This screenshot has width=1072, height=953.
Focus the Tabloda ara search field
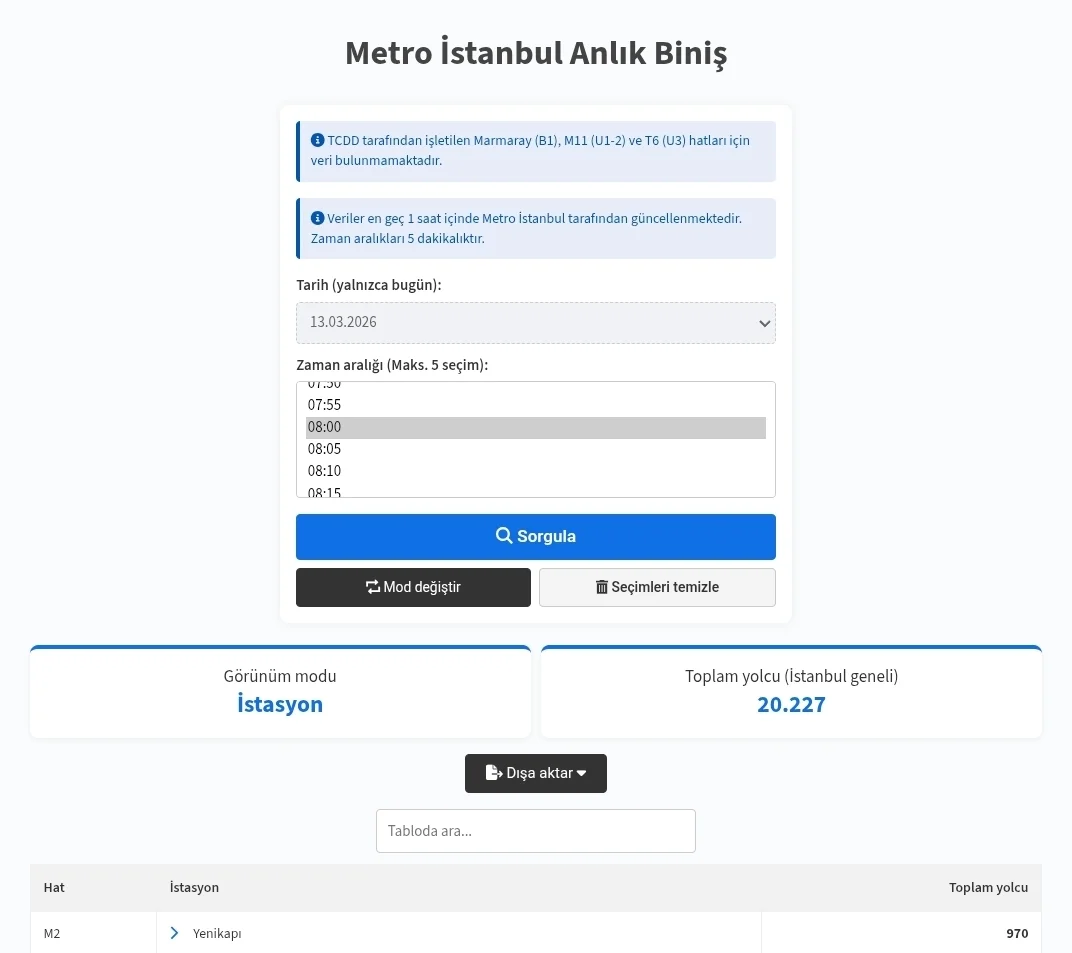[535, 831]
